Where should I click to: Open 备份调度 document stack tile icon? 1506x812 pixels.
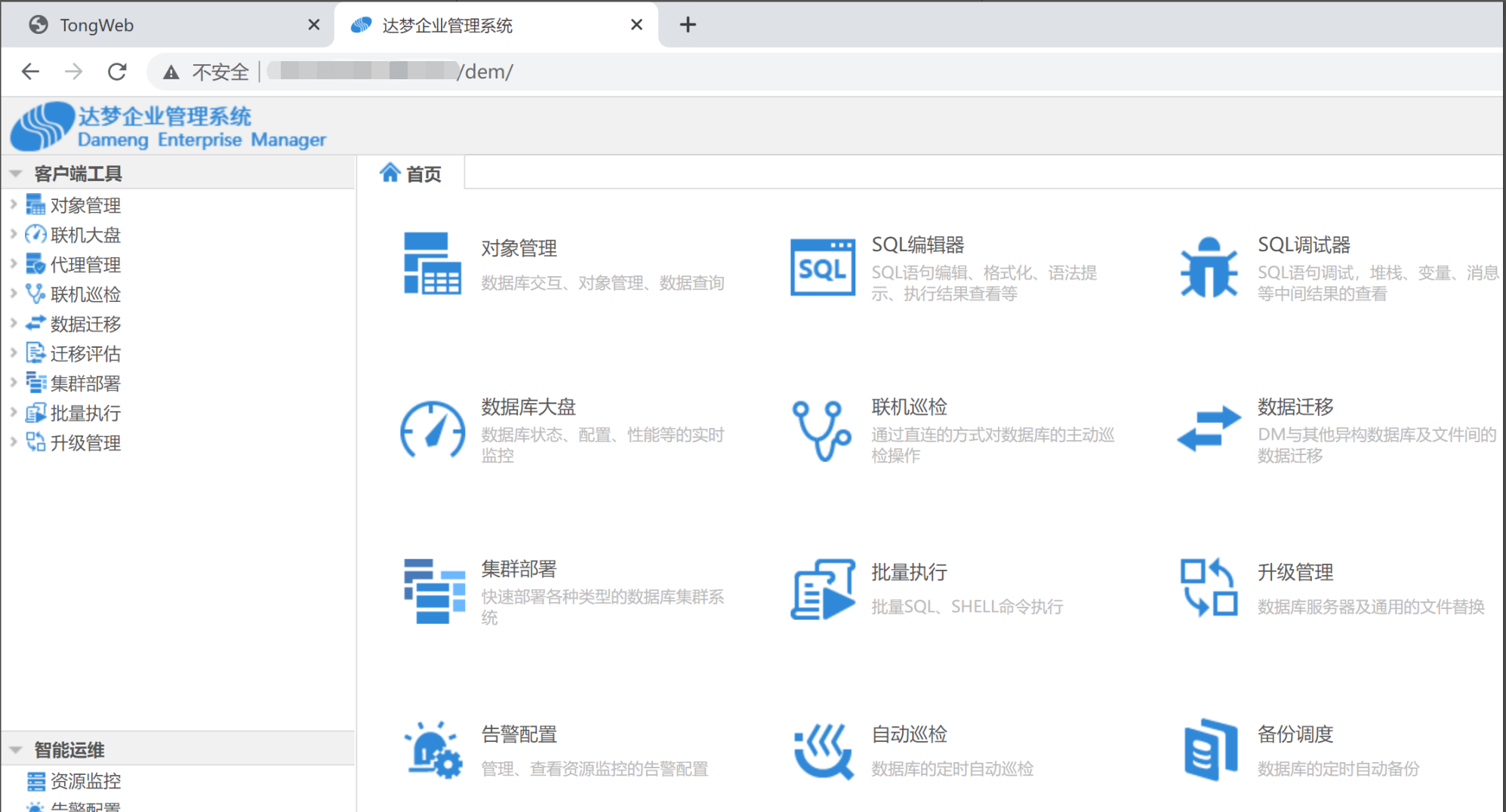click(x=1210, y=749)
